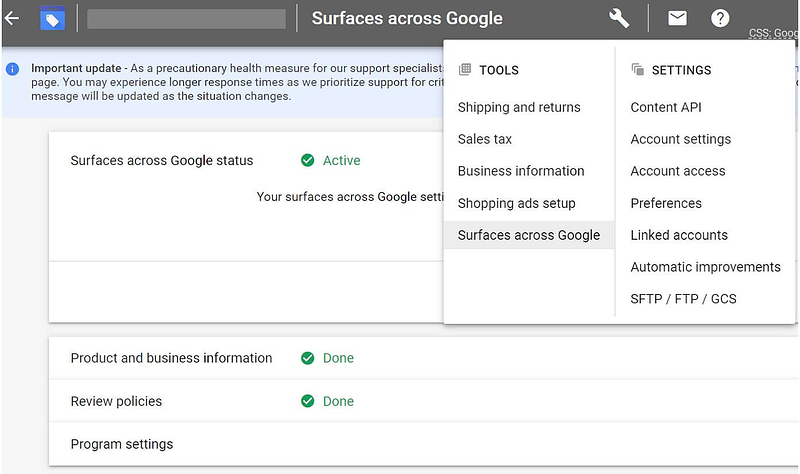Expand the Program settings row
Viewport: 800px width, 474px height.
coord(122,444)
